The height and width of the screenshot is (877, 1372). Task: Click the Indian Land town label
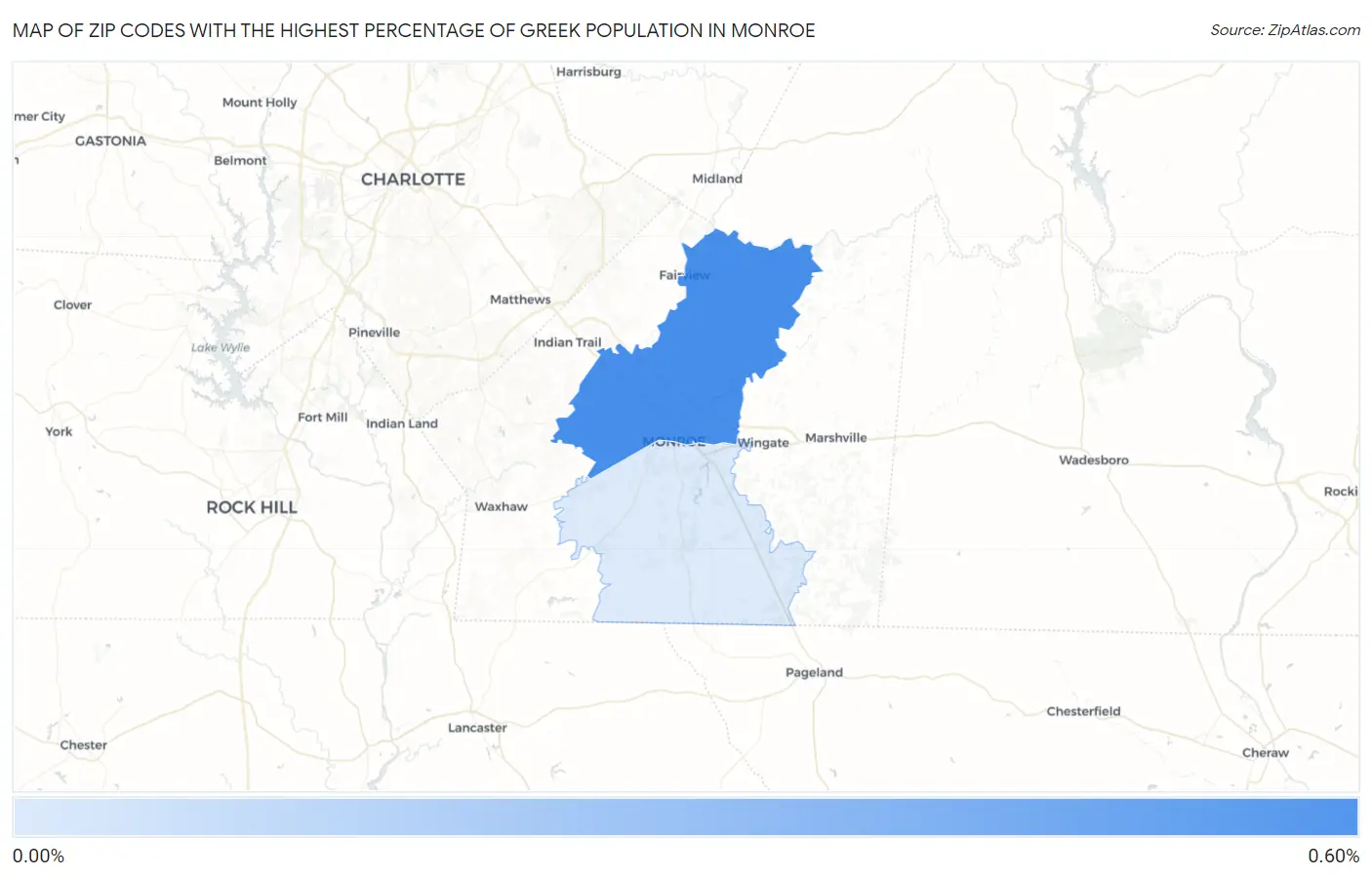pyautogui.click(x=401, y=423)
